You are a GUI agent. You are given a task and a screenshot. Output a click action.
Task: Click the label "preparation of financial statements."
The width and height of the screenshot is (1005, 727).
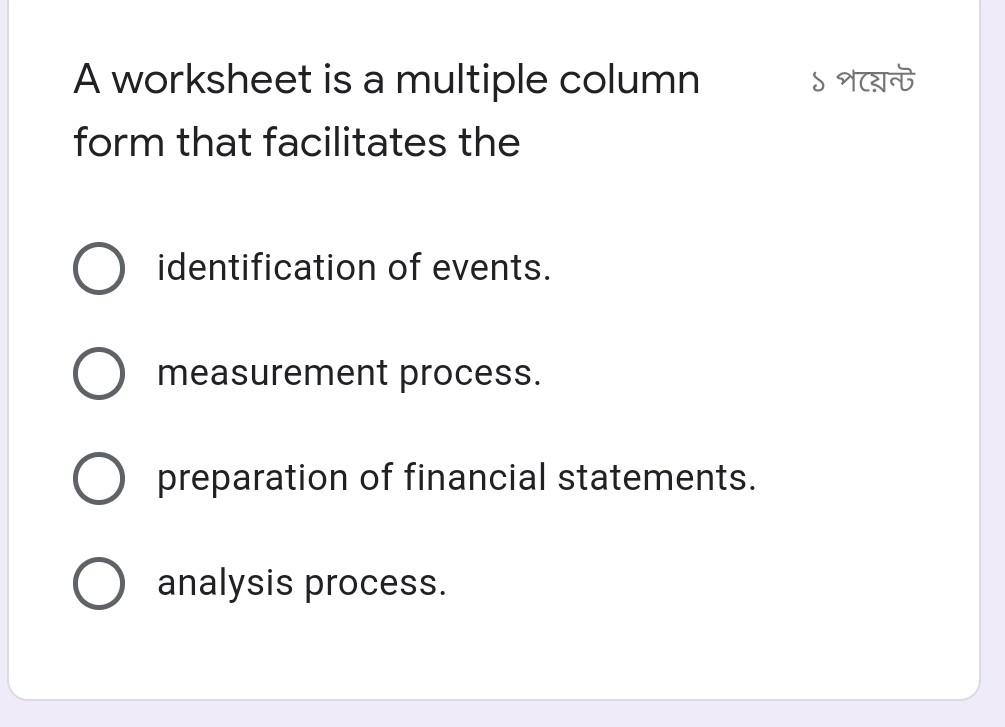(x=456, y=477)
